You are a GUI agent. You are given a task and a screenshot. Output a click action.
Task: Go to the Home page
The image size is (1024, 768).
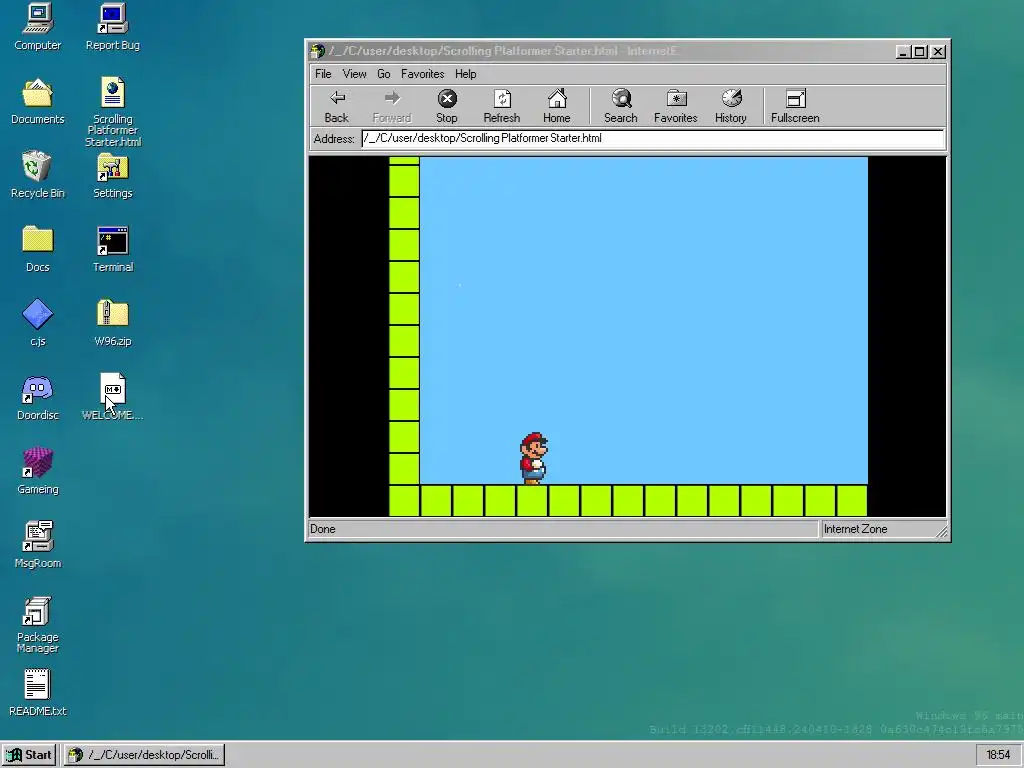click(x=556, y=106)
